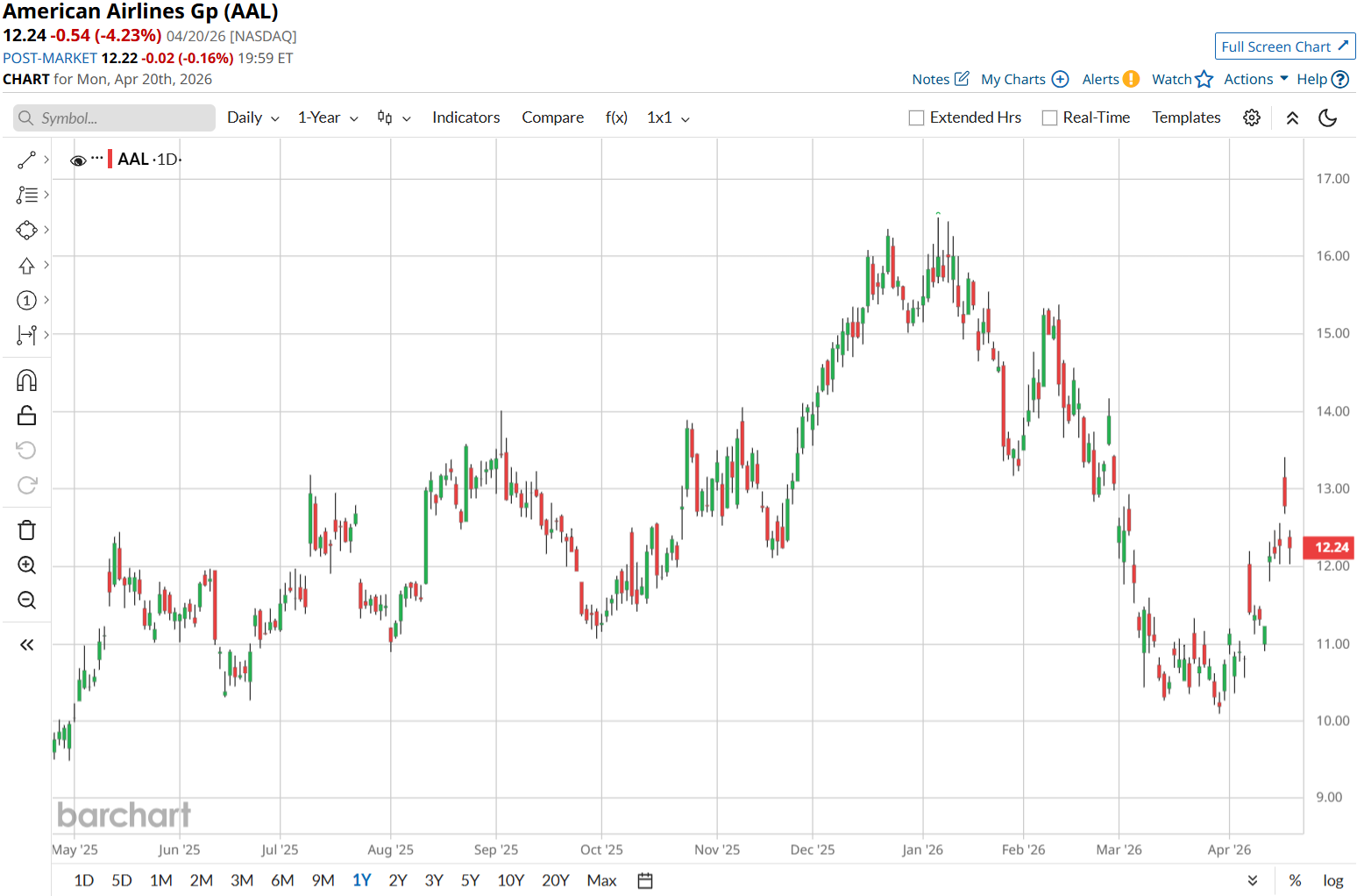Select the 2Y time range

click(398, 880)
